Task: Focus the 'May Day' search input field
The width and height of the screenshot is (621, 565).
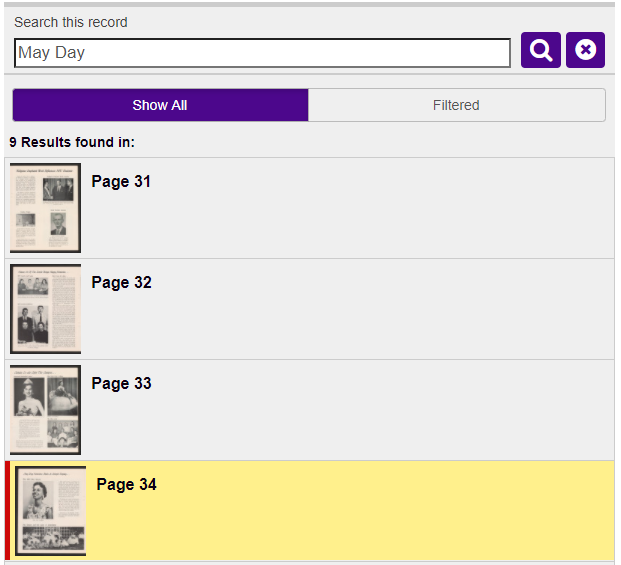Action: pyautogui.click(x=262, y=53)
